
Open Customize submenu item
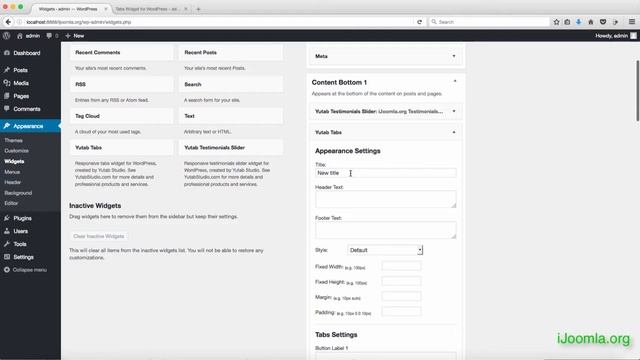click(x=16, y=151)
